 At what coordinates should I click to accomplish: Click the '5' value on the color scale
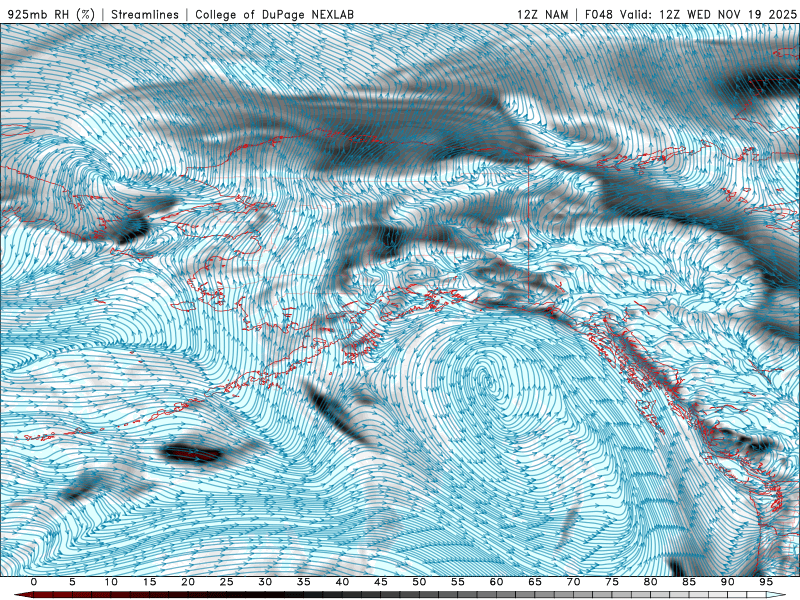coord(72,582)
